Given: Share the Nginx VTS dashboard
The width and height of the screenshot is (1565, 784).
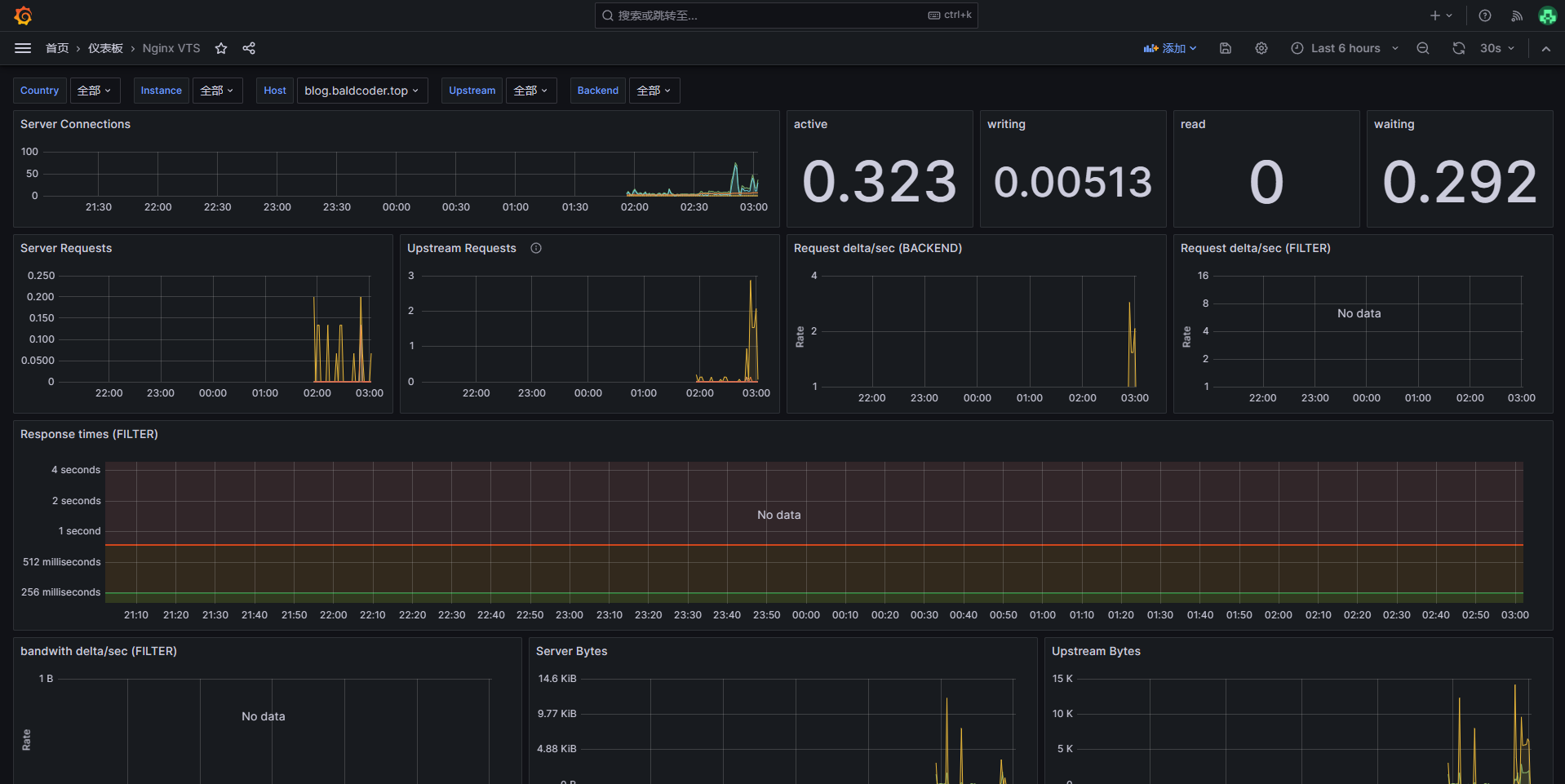Looking at the screenshot, I should point(249,48).
